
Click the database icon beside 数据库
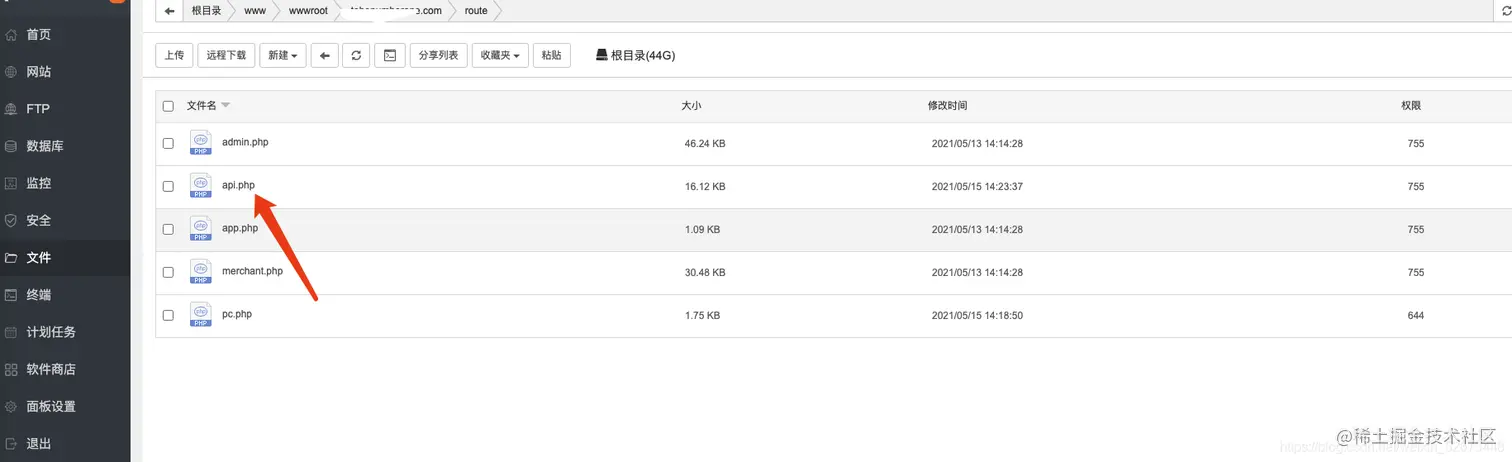tap(11, 146)
